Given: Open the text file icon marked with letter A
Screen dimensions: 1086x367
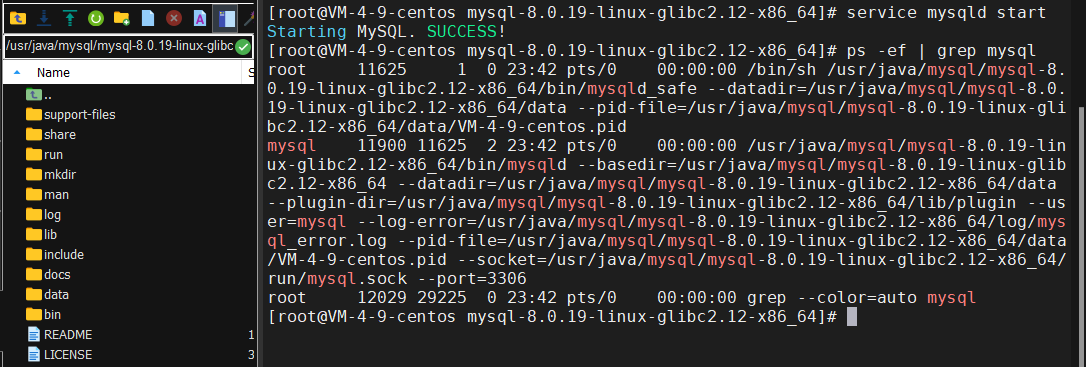Looking at the screenshot, I should (x=199, y=18).
